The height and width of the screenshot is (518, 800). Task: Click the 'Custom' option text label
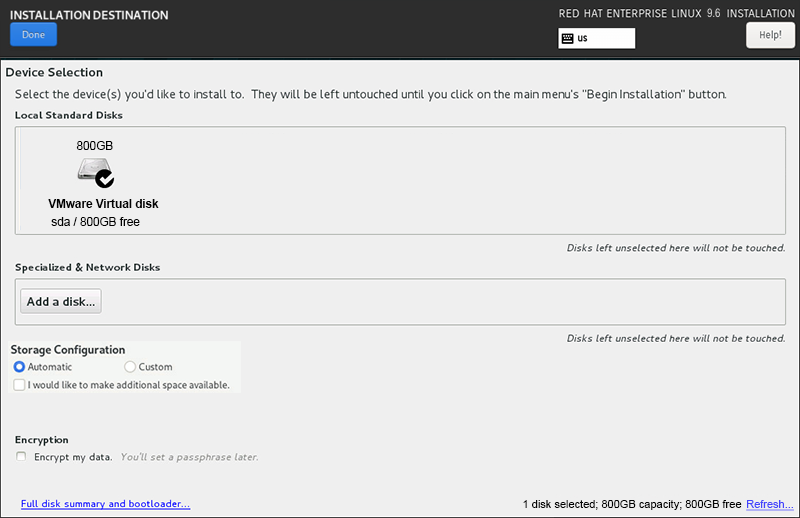click(x=155, y=367)
